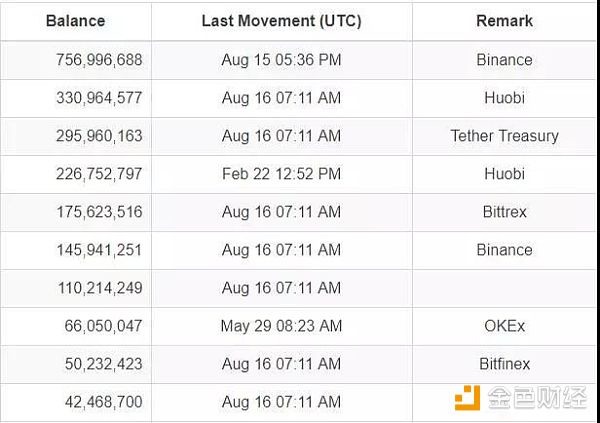Click the 226,752,797 balance value
600x423 pixels.
pos(99,174)
